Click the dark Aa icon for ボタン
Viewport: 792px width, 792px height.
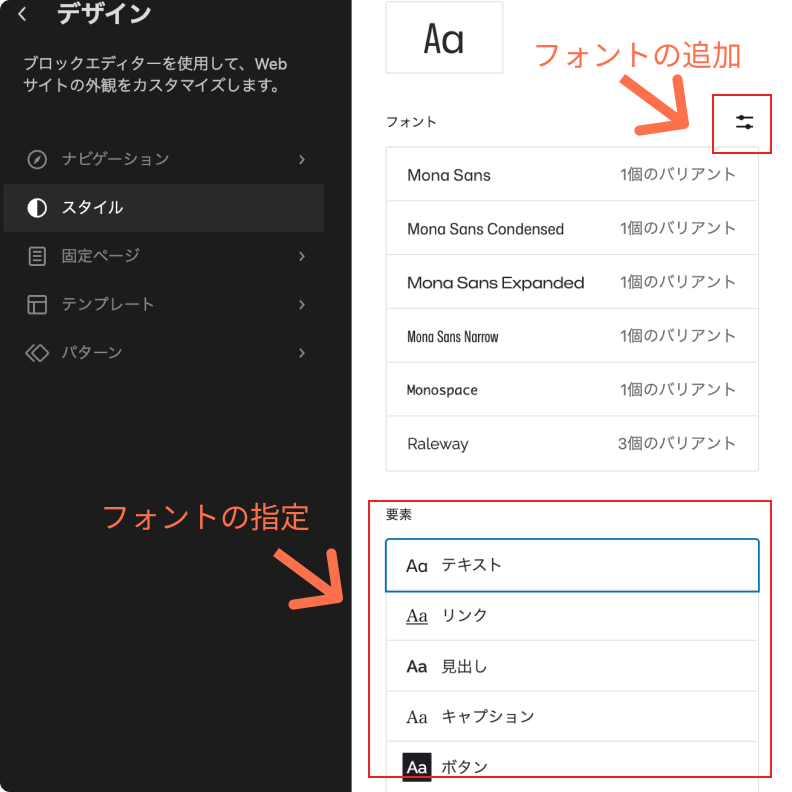[417, 767]
